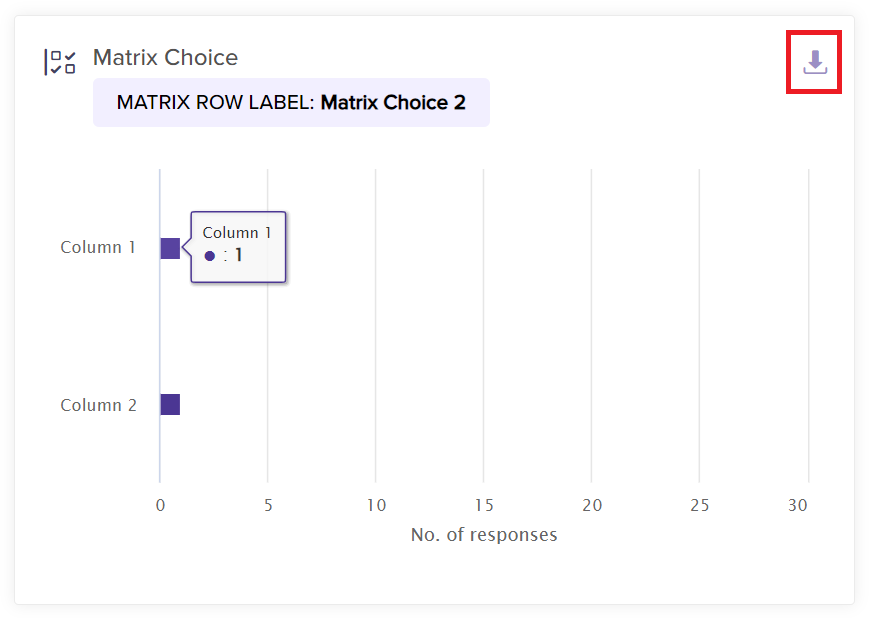Click the 5 tick on x-axis

pyautogui.click(x=268, y=505)
